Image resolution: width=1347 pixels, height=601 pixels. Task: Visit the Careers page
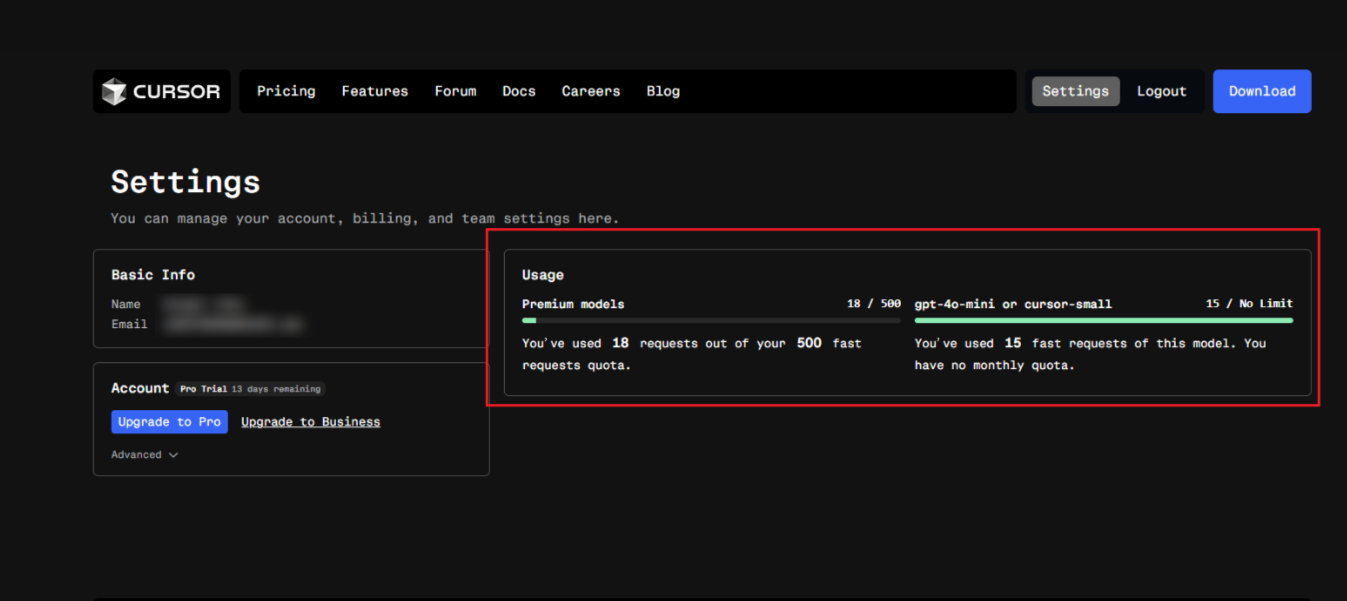click(591, 91)
